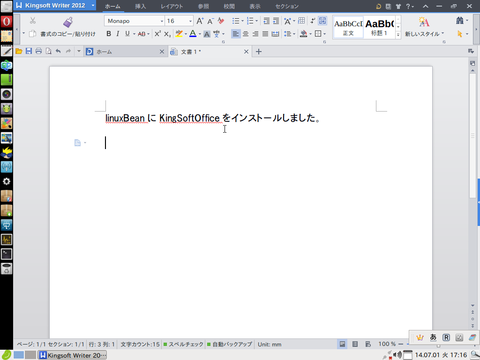Launch Opera from the left dock

pyautogui.click(x=6, y=22)
